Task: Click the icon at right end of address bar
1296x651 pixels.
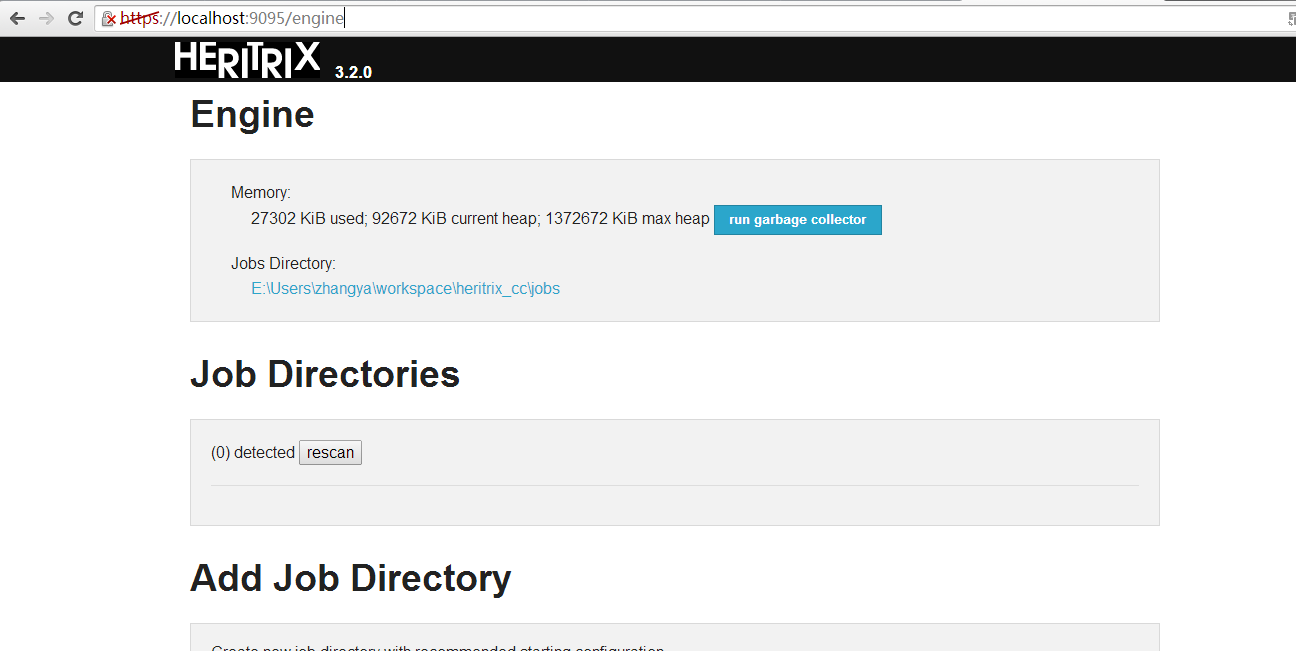Action: pyautogui.click(x=1290, y=18)
